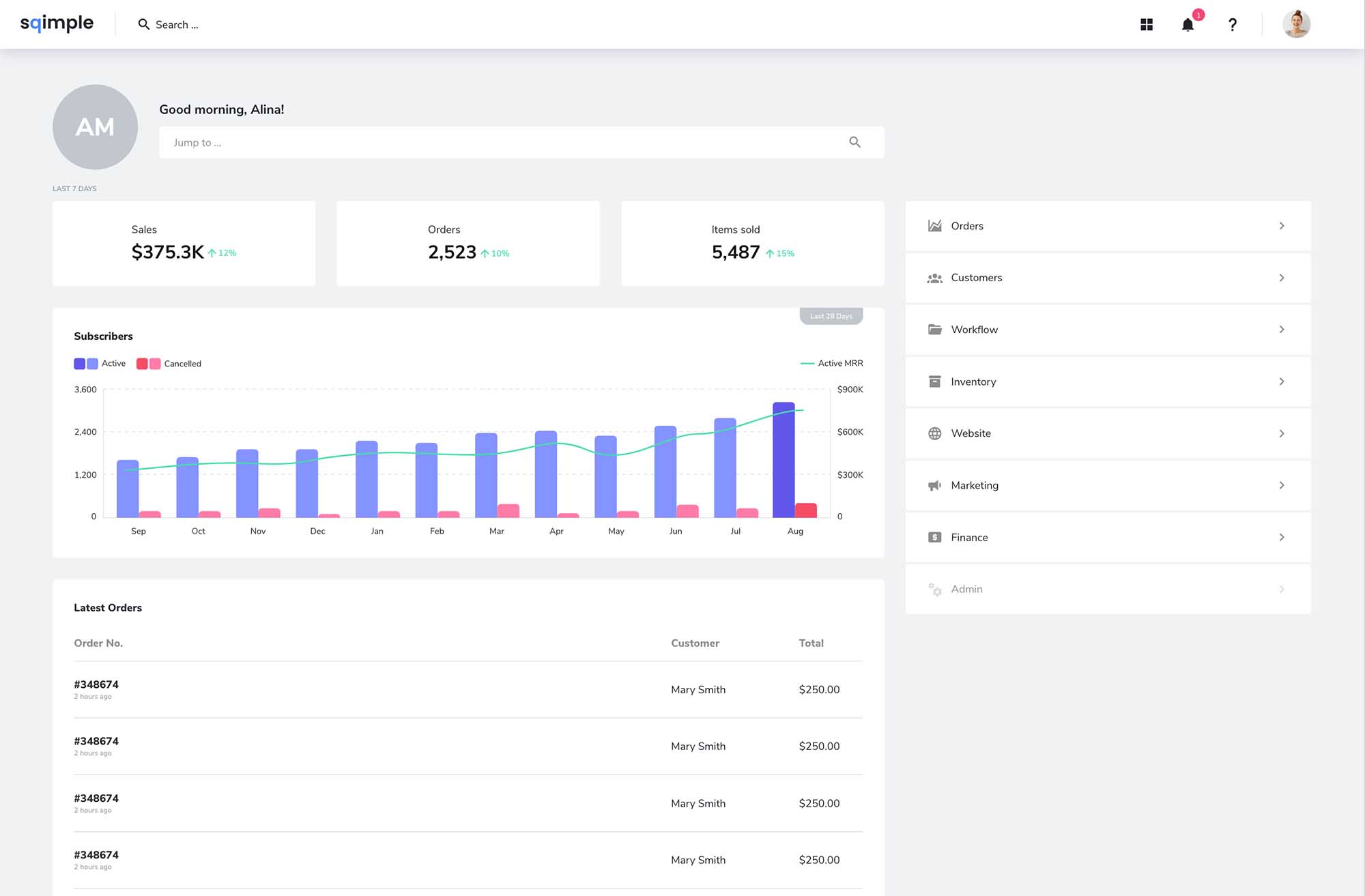1365x896 pixels.
Task: Click the Workflow folder icon
Action: (x=934, y=330)
